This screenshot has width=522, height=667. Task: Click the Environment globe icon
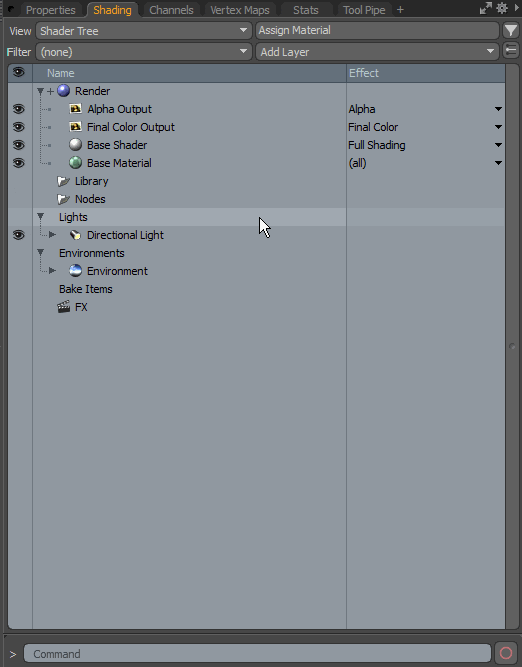click(75, 271)
